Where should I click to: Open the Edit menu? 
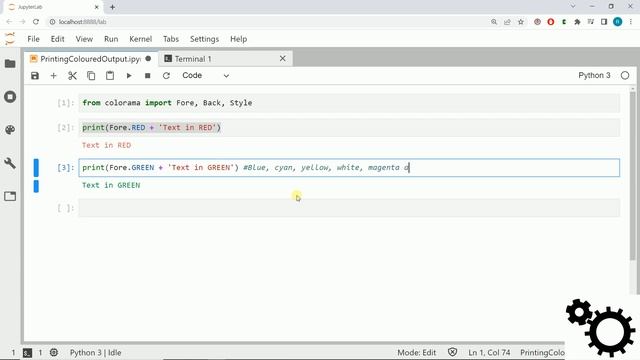click(x=58, y=39)
